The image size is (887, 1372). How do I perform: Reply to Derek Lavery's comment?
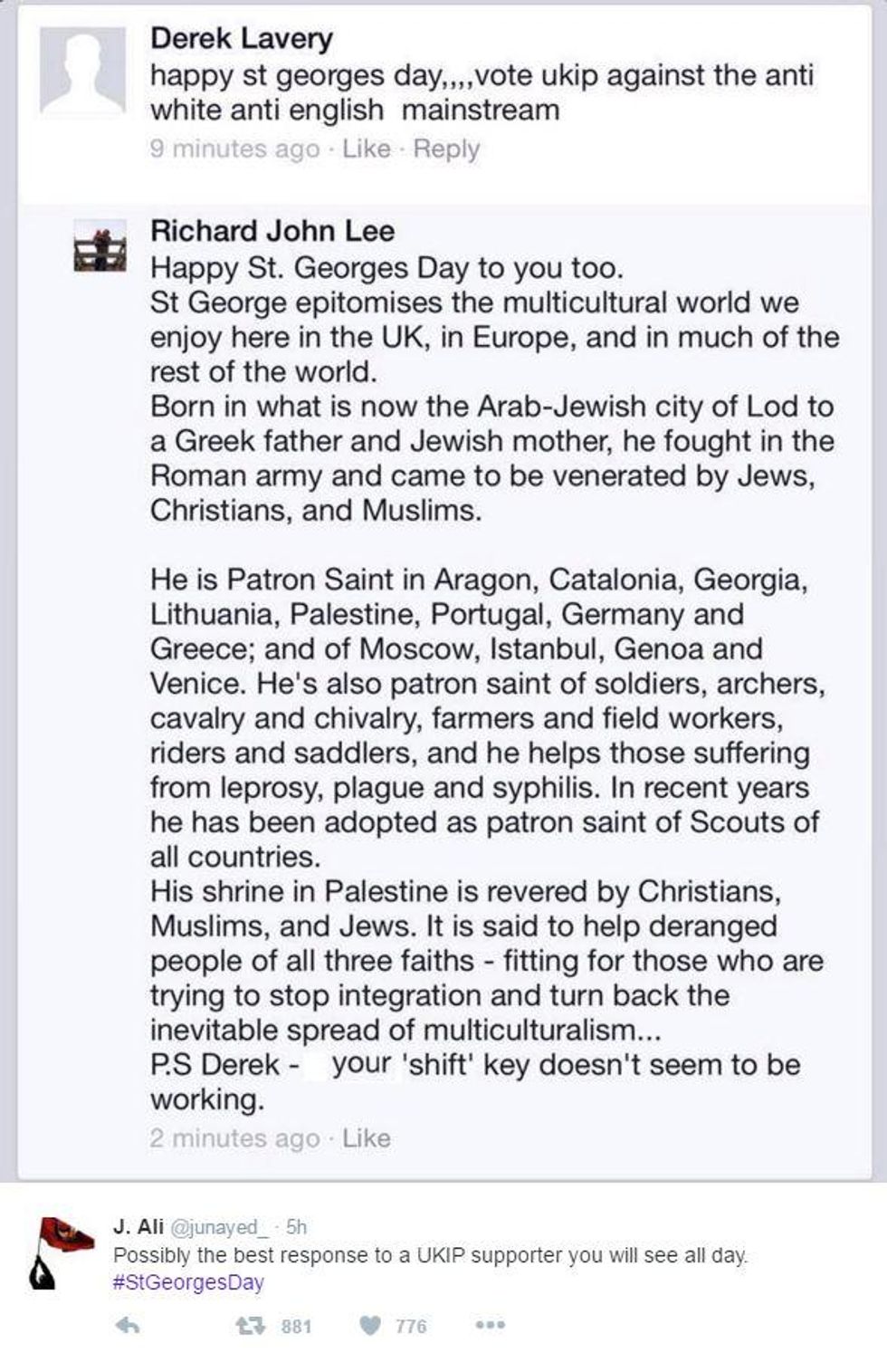446,149
